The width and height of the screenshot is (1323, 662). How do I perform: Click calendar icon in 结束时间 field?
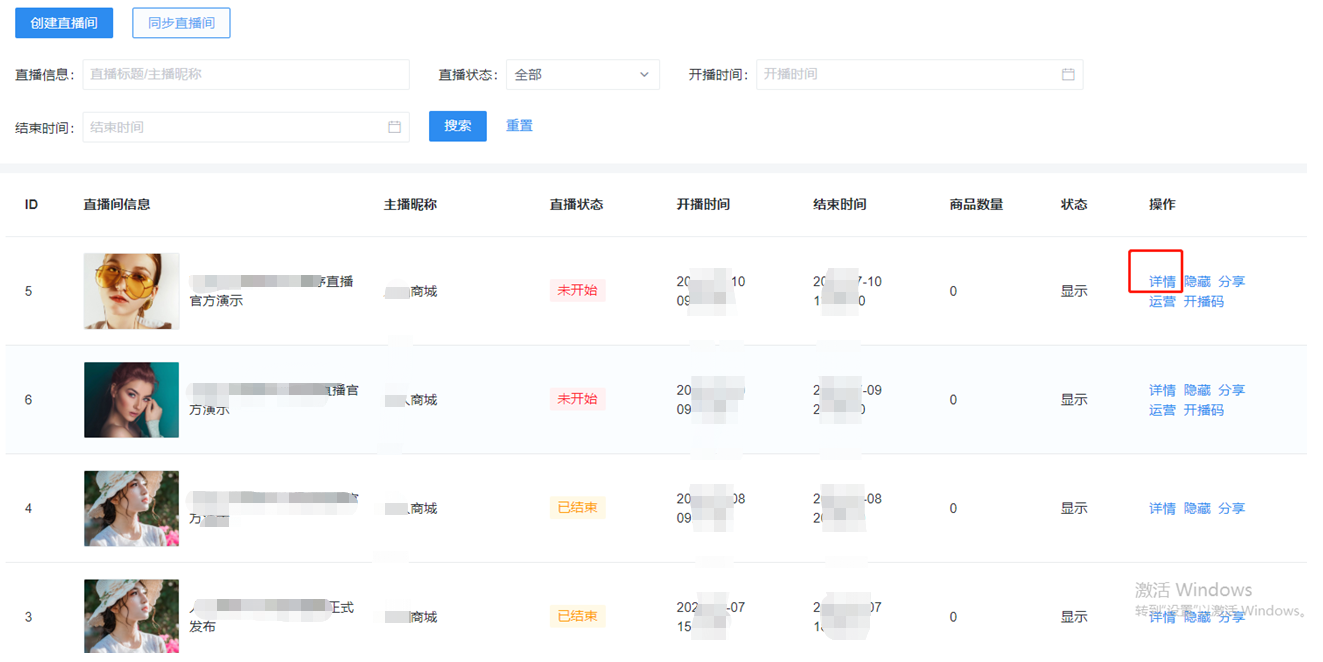(x=394, y=127)
